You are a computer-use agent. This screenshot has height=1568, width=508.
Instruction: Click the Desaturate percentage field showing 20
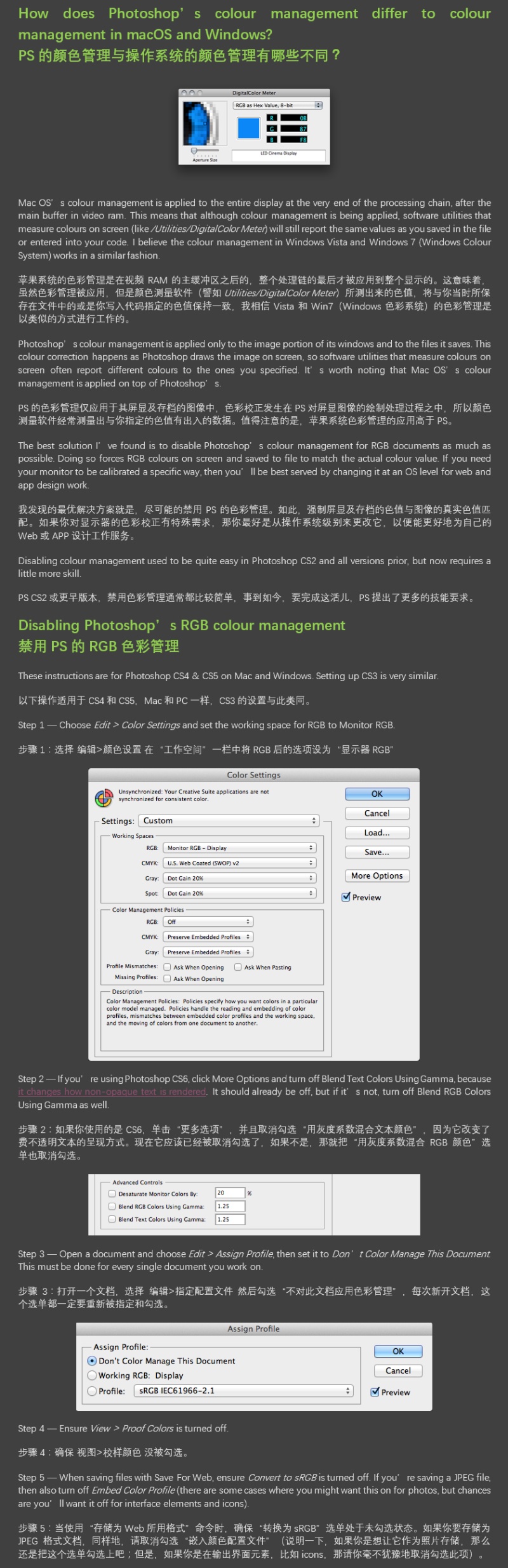230,1193
